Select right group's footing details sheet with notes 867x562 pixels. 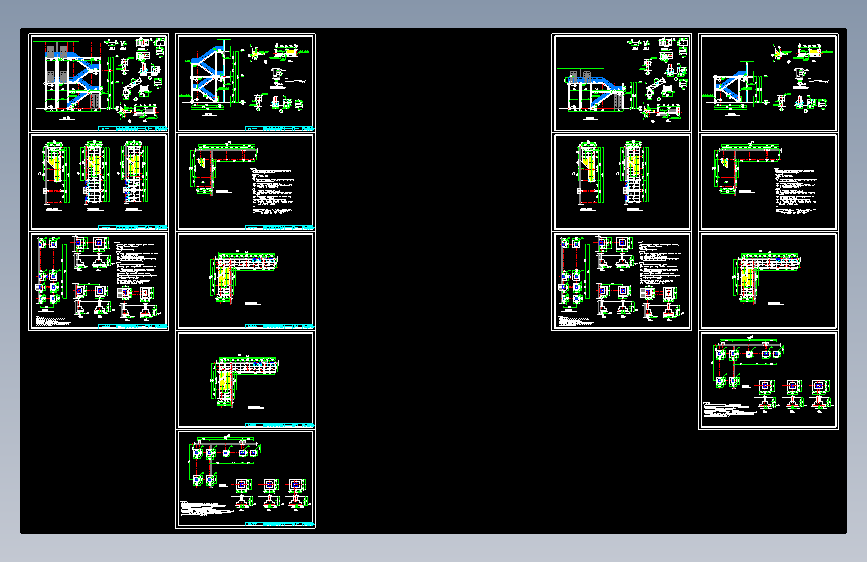pos(621,282)
